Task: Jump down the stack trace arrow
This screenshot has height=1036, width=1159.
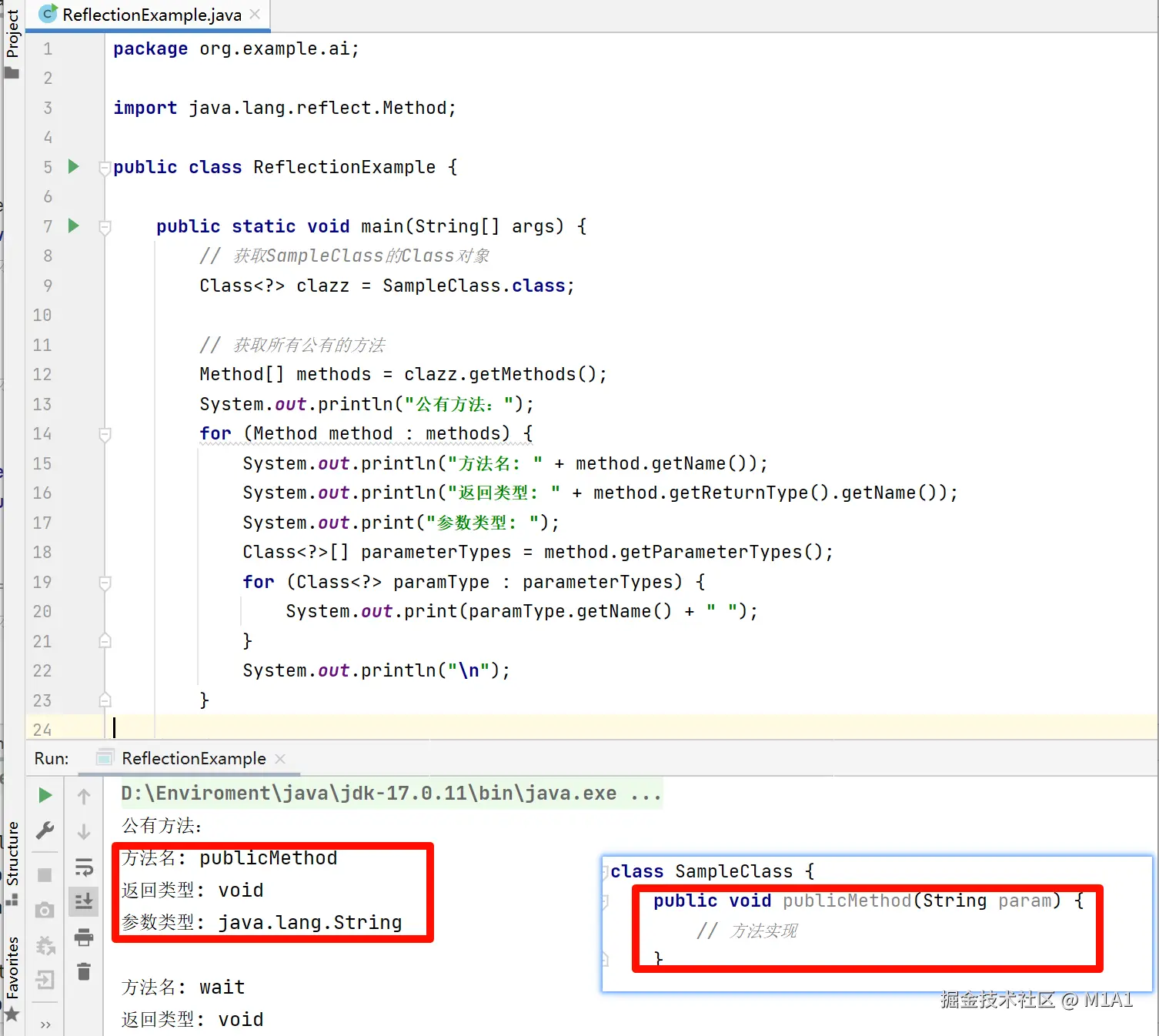Action: (x=84, y=832)
